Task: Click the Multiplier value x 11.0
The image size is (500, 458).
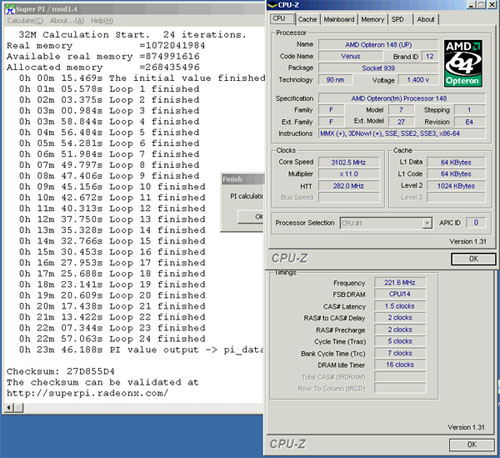Action: pyautogui.click(x=348, y=174)
